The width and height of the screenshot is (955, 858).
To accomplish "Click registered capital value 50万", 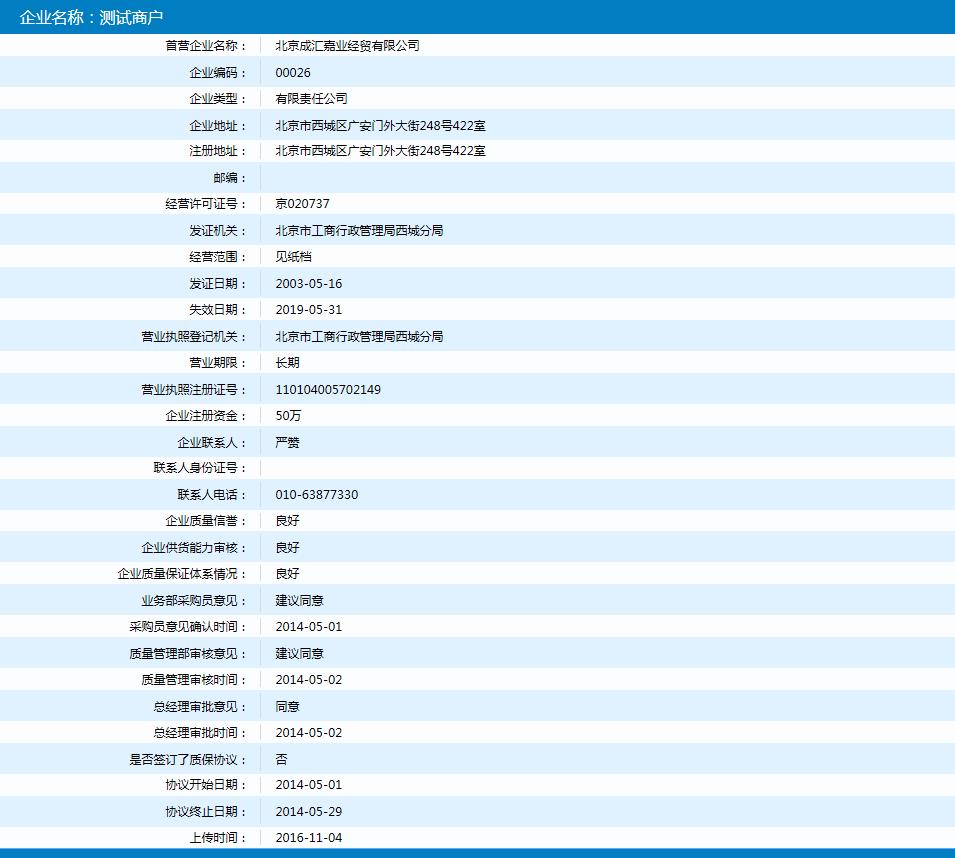I will pyautogui.click(x=288, y=415).
